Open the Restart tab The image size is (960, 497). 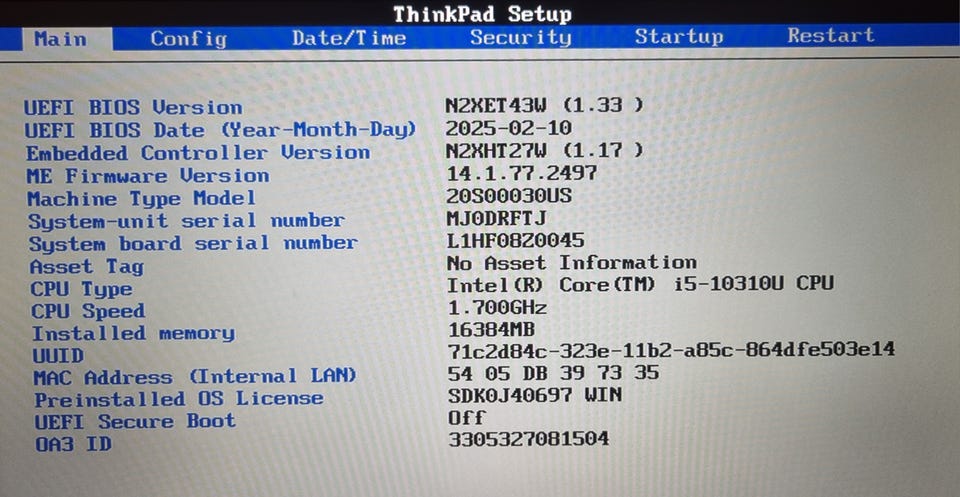[x=831, y=36]
